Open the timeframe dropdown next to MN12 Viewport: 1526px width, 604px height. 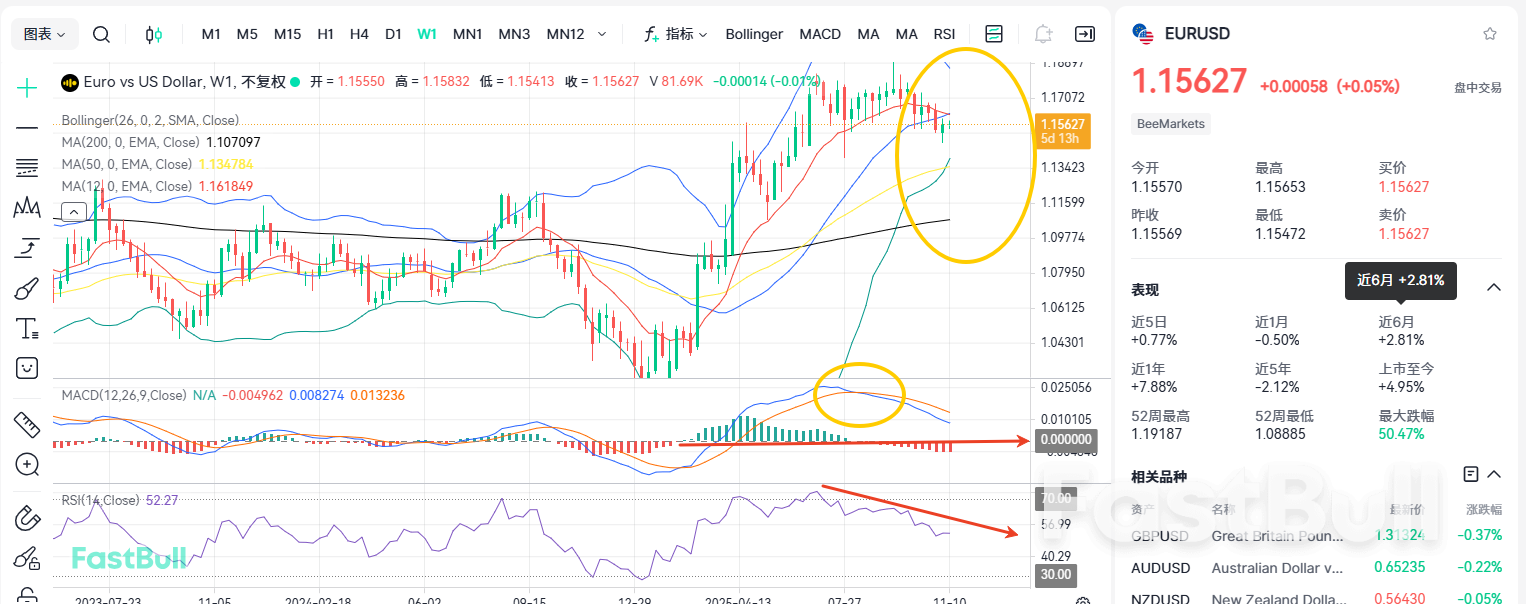point(602,33)
